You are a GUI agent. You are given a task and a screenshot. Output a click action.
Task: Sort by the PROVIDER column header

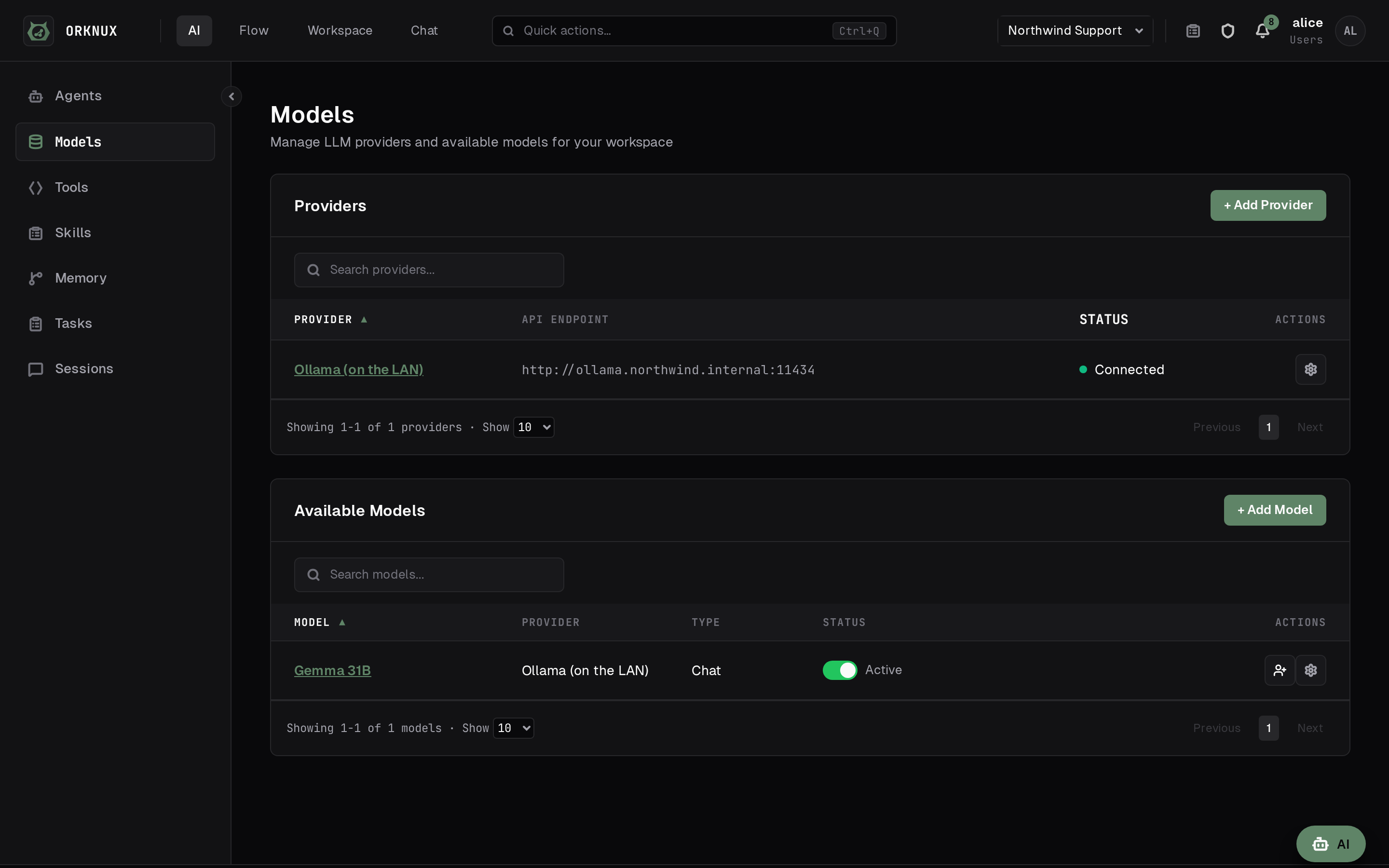point(330,320)
